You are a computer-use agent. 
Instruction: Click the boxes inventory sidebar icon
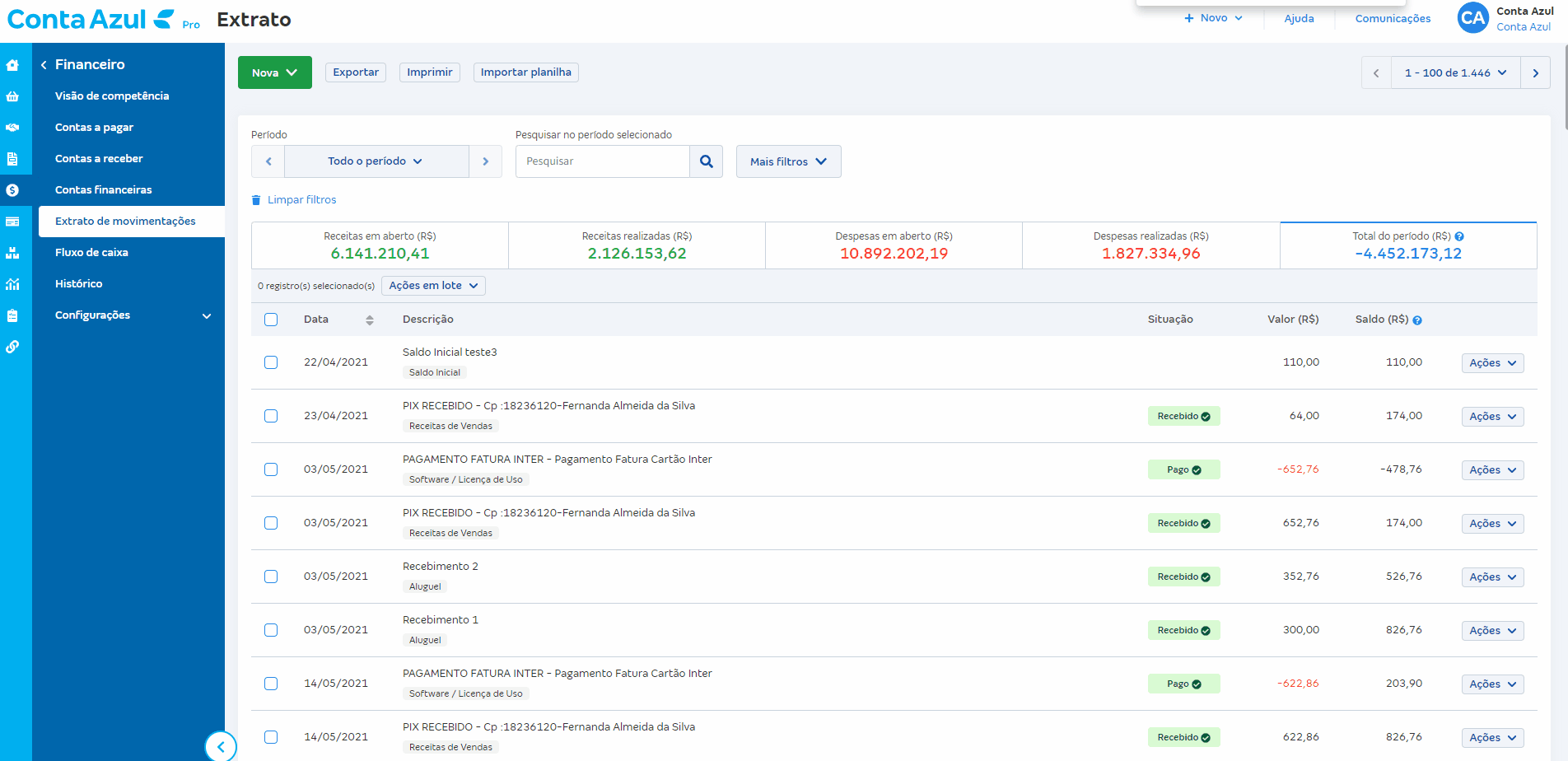pos(12,253)
